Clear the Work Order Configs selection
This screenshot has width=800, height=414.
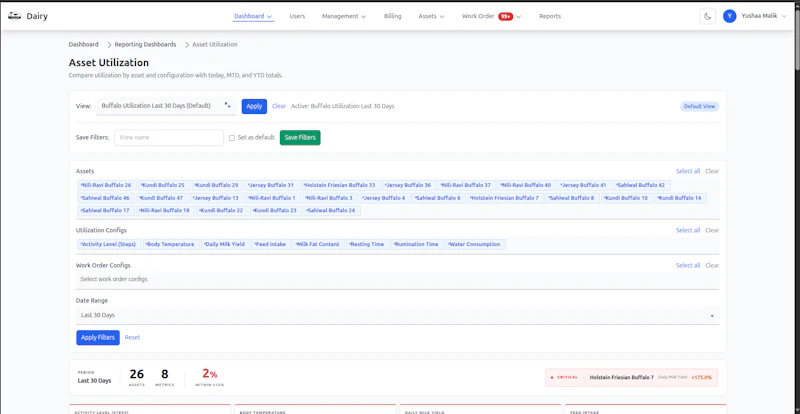(712, 265)
